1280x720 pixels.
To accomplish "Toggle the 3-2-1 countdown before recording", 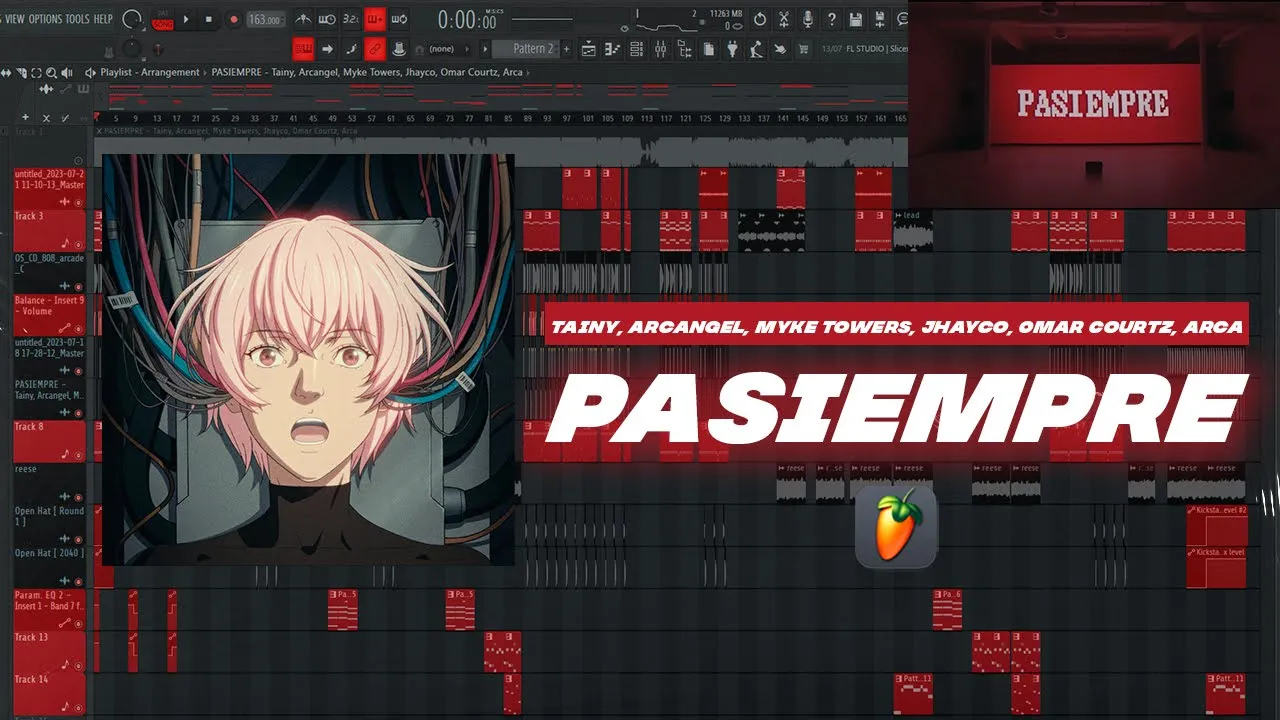I will coord(351,19).
